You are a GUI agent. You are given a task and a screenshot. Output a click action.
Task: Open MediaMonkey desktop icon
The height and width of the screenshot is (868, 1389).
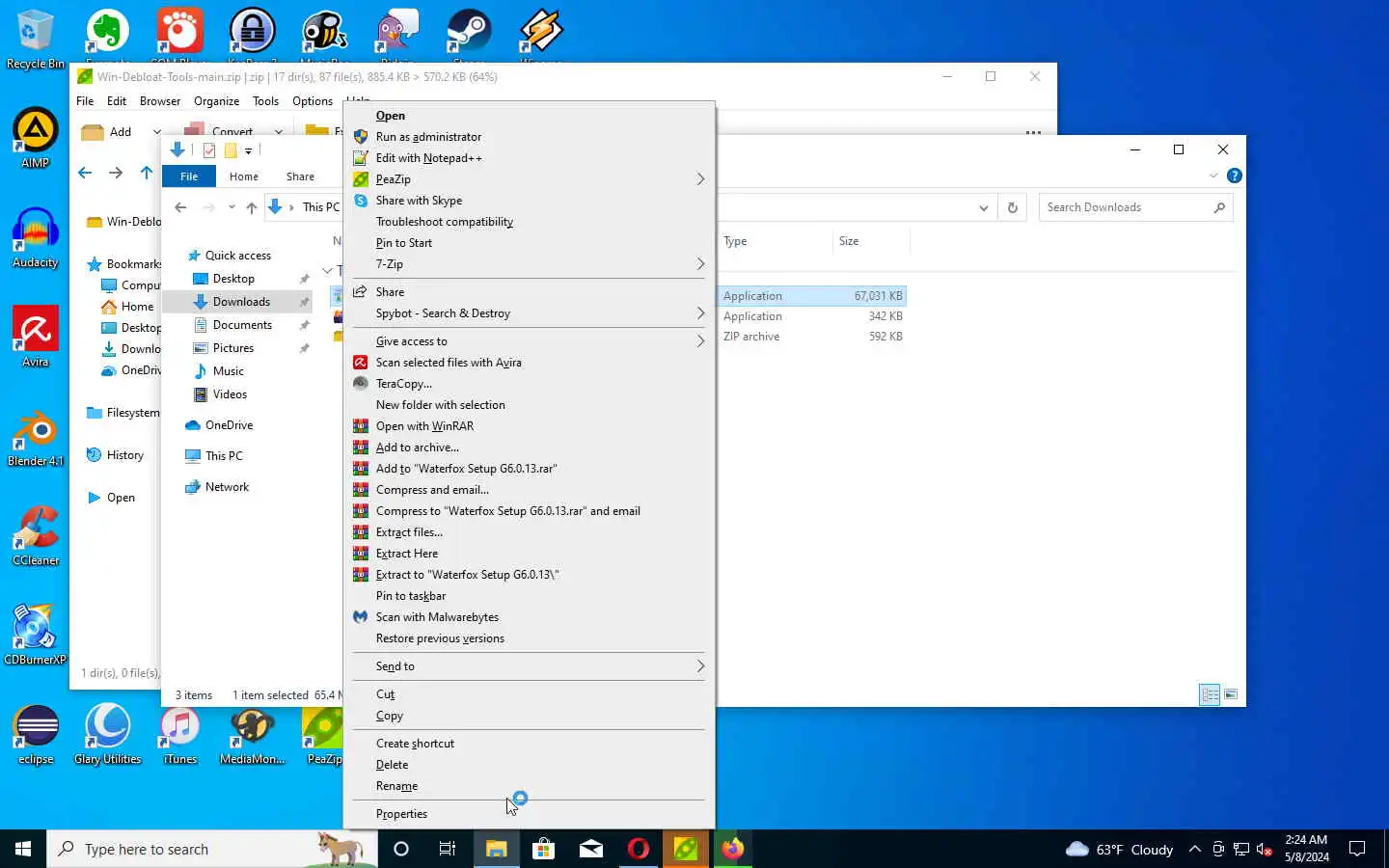pos(253,734)
